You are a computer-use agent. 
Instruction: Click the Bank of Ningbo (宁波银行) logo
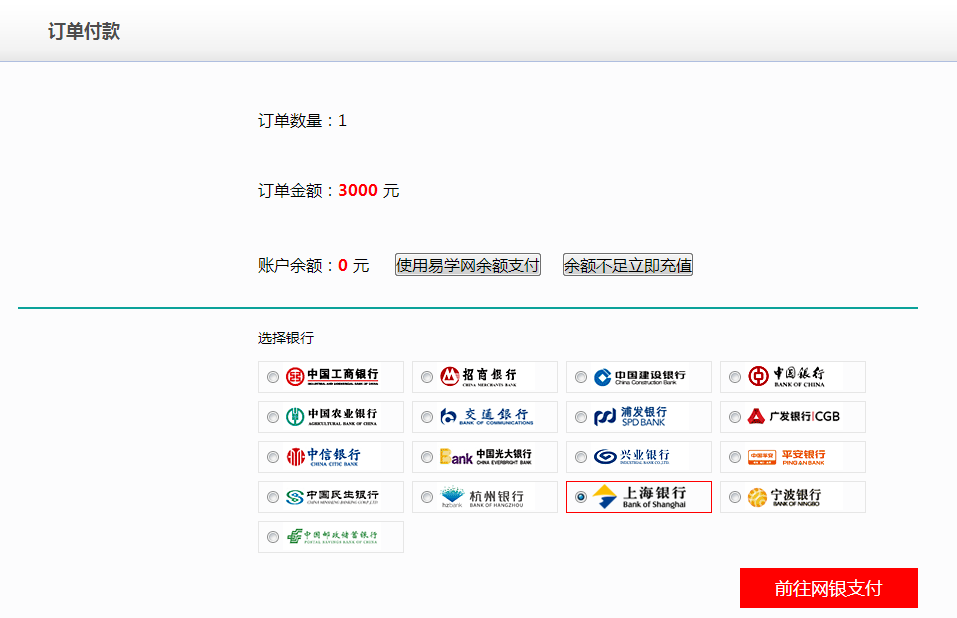pyautogui.click(x=785, y=497)
